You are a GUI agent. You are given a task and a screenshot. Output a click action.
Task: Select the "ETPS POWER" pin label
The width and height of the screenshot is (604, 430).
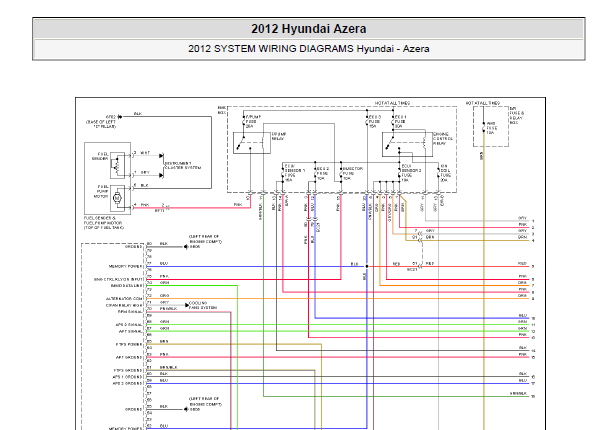pyautogui.click(x=129, y=344)
